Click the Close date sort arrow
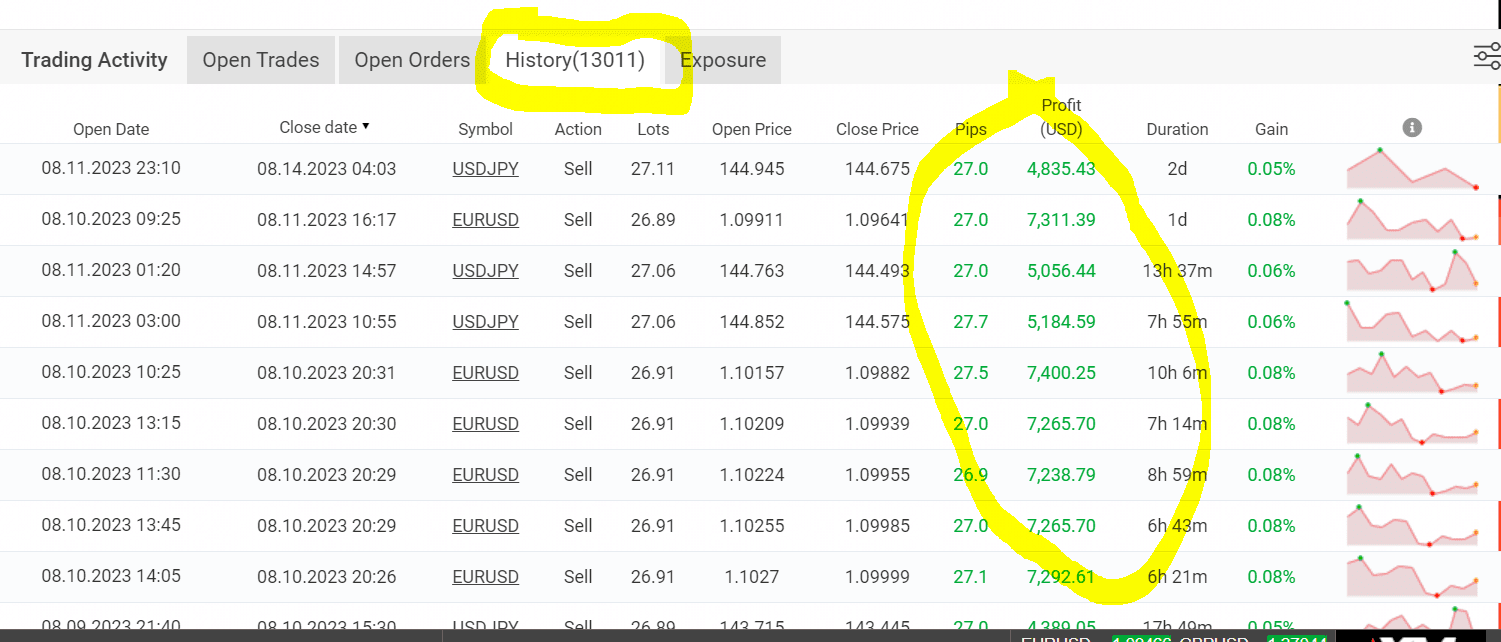 coord(366,127)
